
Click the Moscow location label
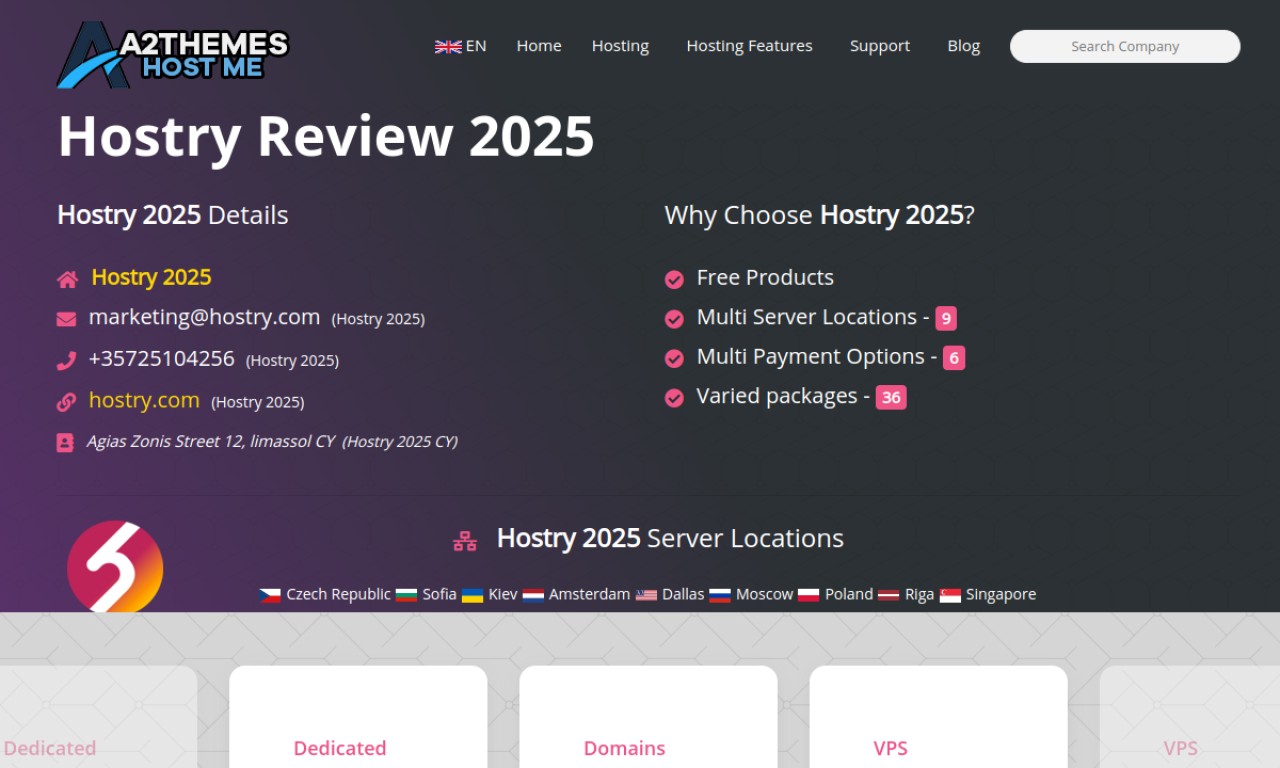click(764, 594)
